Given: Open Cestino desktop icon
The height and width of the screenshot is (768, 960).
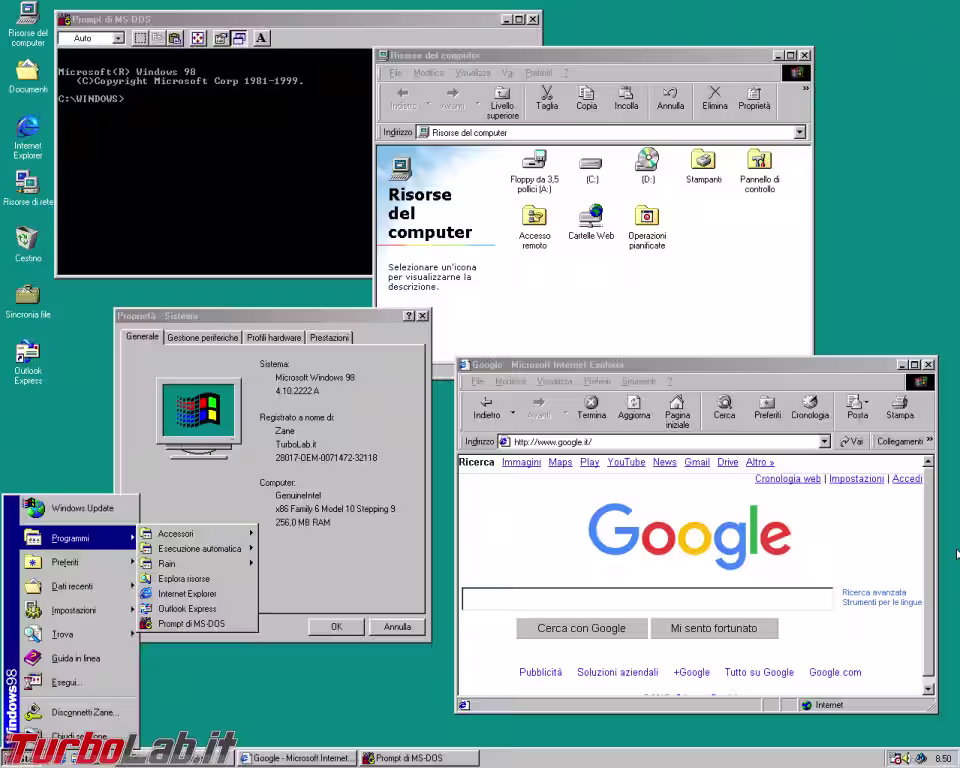Looking at the screenshot, I should [28, 243].
